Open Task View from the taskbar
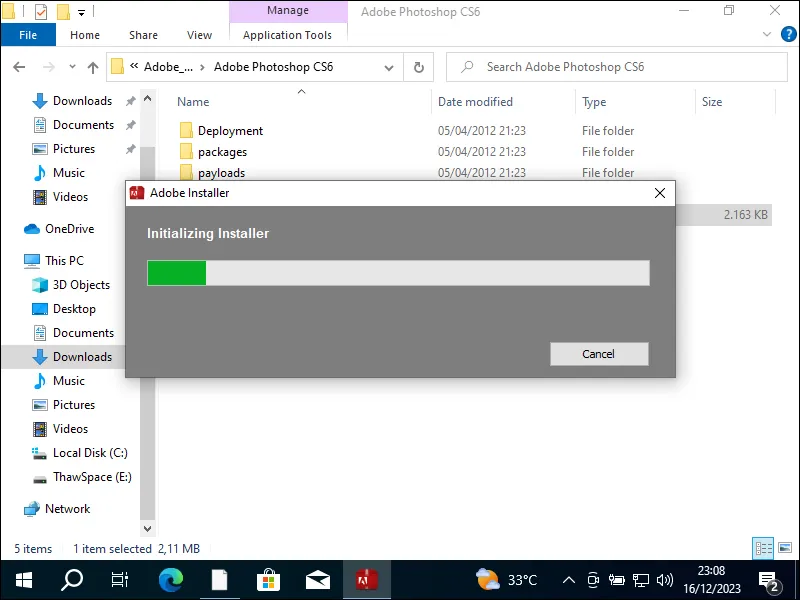800x600 pixels. 120,580
